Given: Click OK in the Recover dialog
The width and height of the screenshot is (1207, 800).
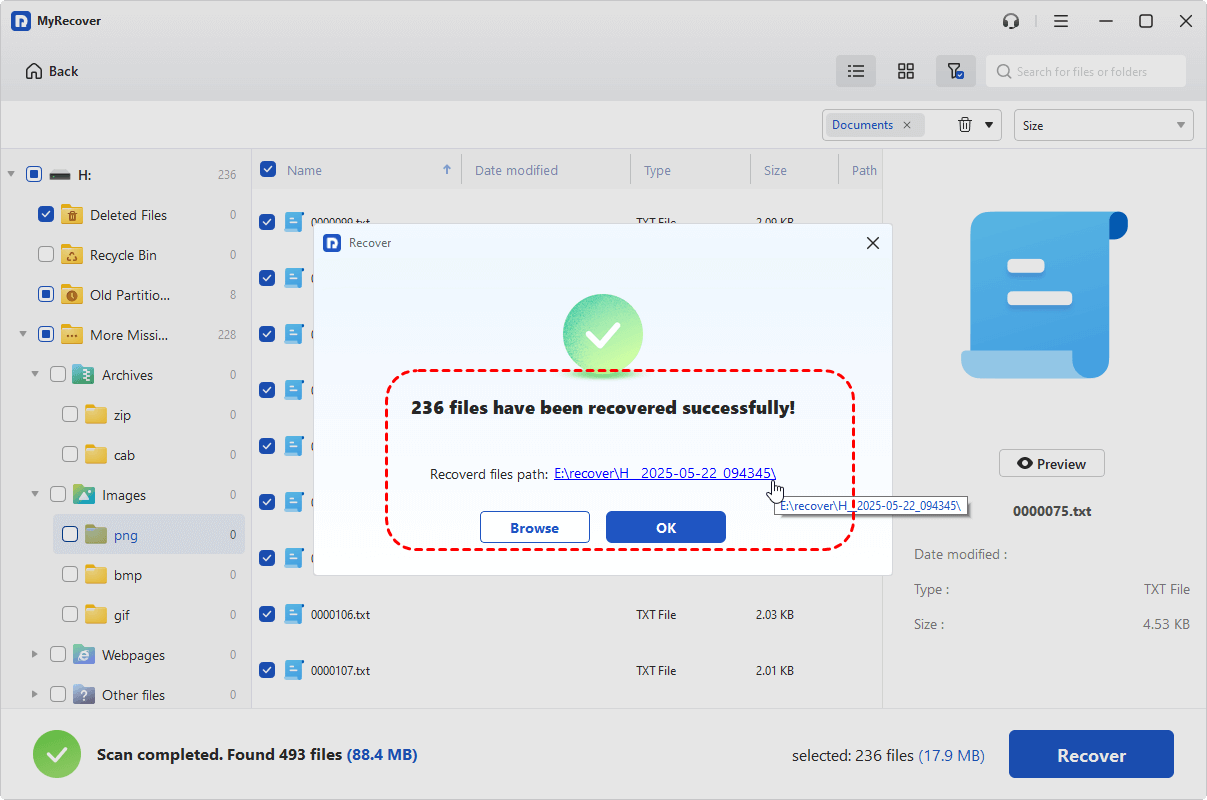Looking at the screenshot, I should coord(666,527).
